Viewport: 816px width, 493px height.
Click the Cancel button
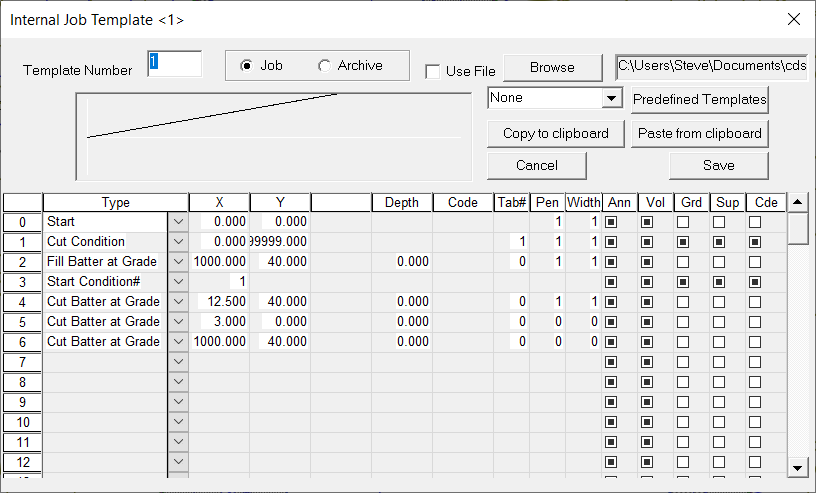[537, 165]
